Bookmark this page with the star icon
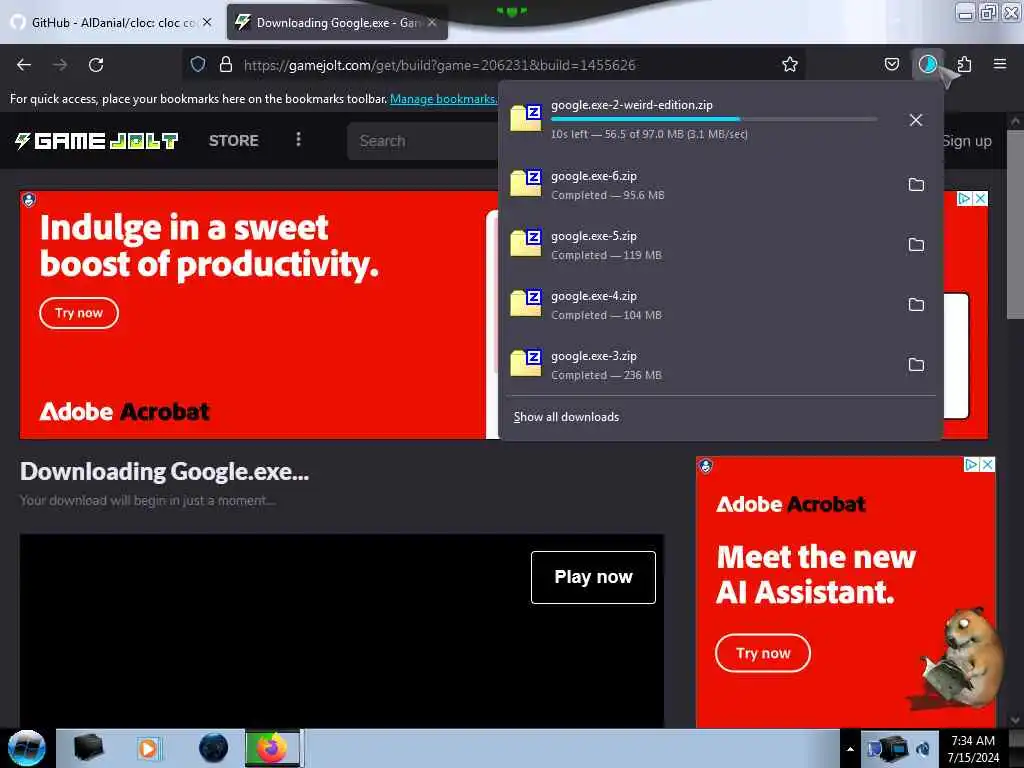This screenshot has height=768, width=1024. (790, 64)
